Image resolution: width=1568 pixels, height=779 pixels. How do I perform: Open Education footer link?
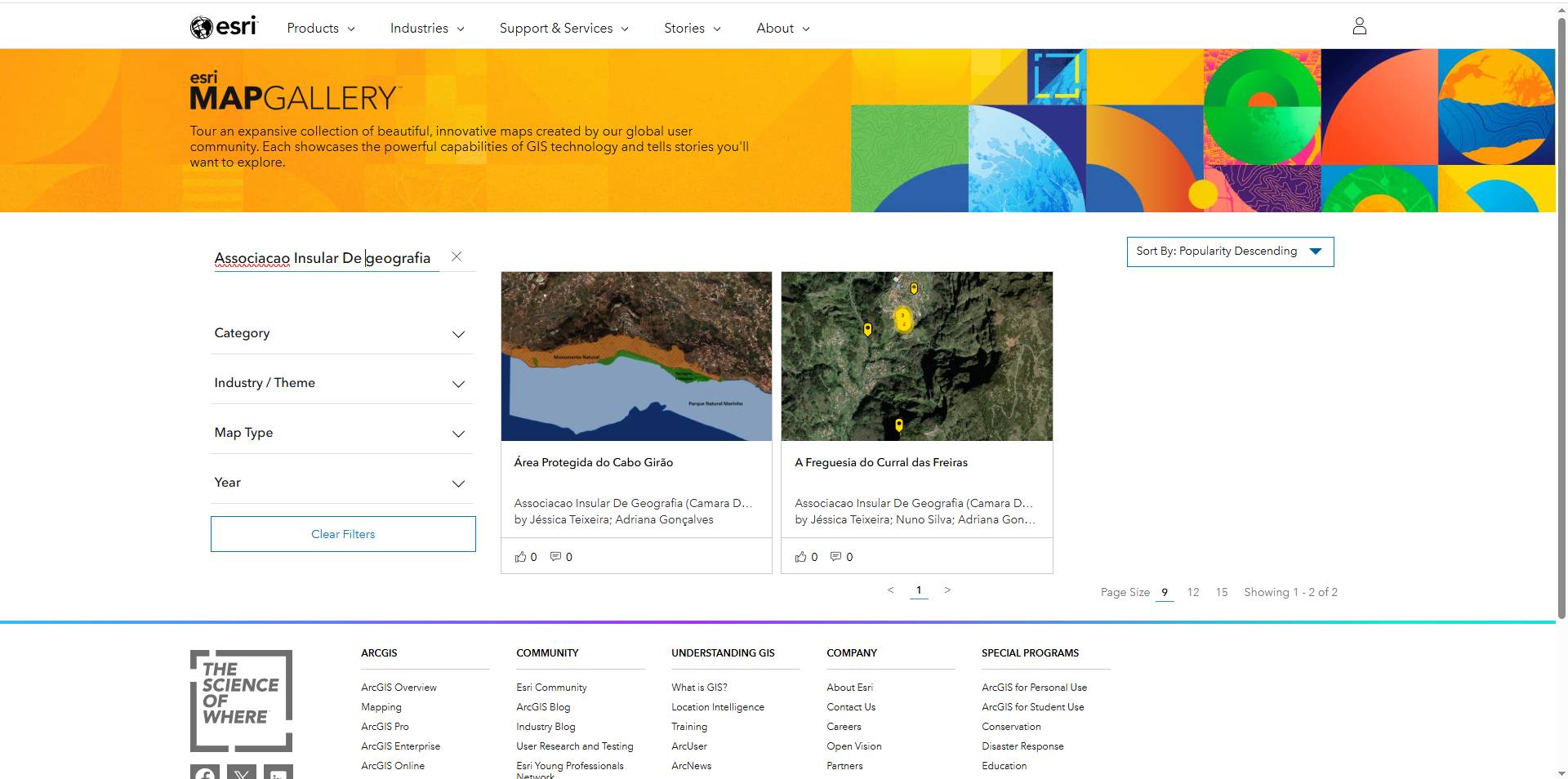click(x=1004, y=766)
